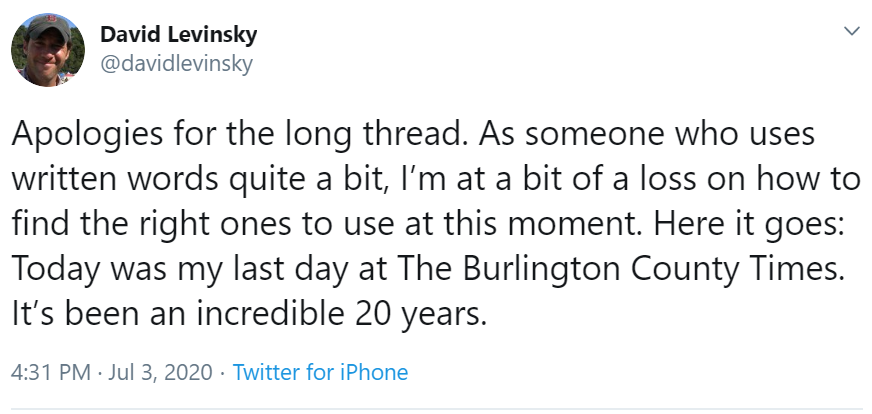This screenshot has height=414, width=872.
Task: Open the Twitter for iPhone source link
Action: 320,373
